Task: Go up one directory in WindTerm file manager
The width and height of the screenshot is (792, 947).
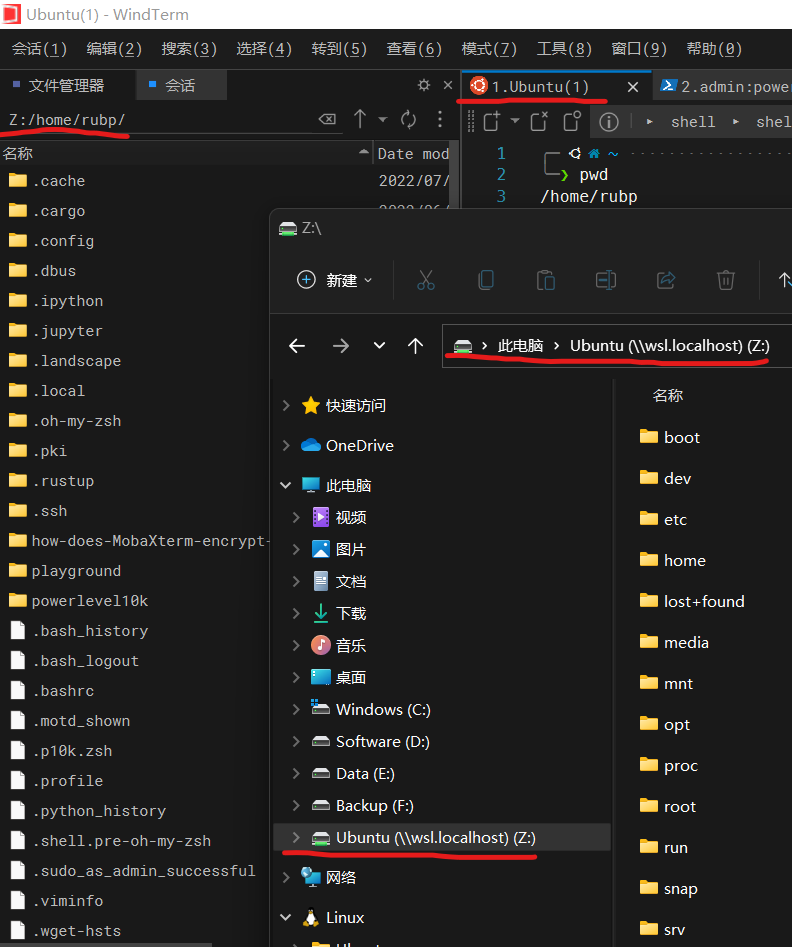Action: tap(360, 119)
